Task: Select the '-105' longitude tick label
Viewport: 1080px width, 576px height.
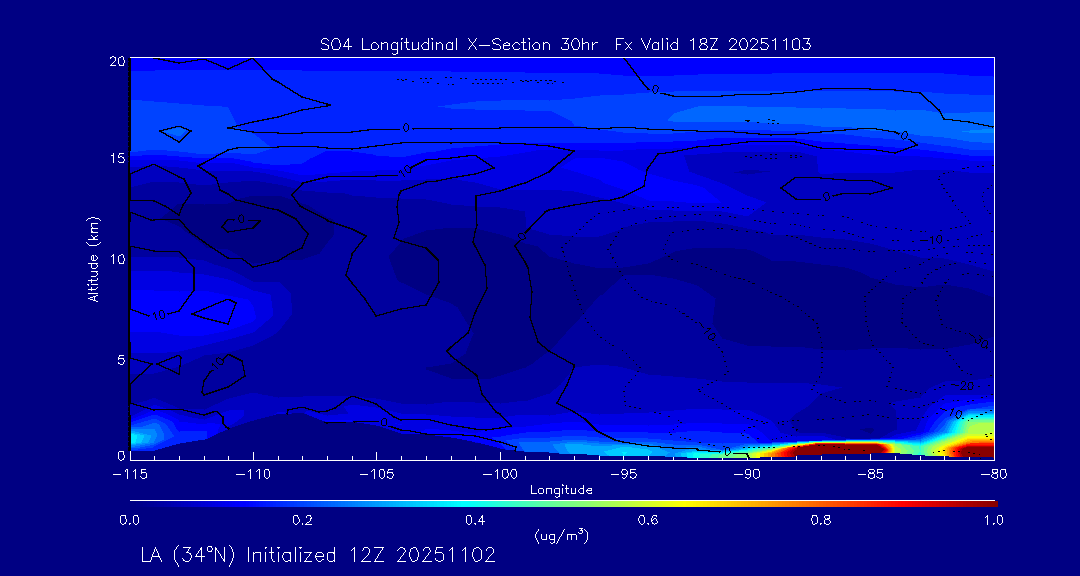Action: (377, 475)
